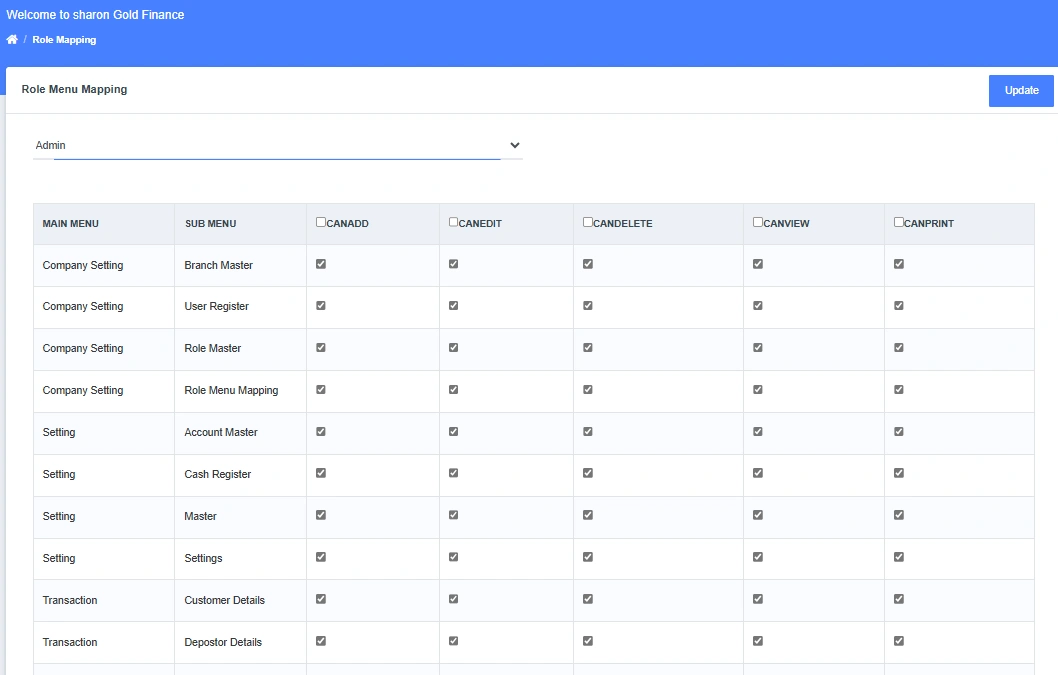Uncheck CANVIEW for Role Menu Mapping
The width and height of the screenshot is (1058, 675).
[758, 389]
